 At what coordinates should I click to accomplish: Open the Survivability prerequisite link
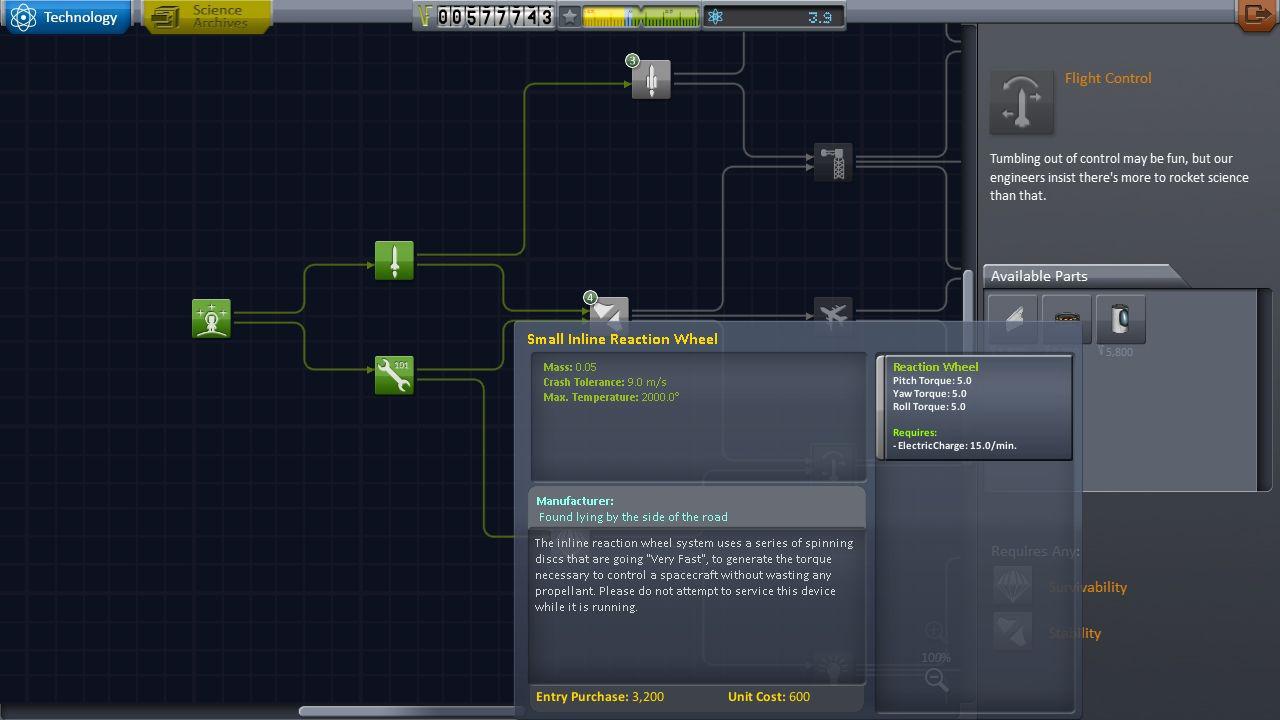pos(1087,587)
